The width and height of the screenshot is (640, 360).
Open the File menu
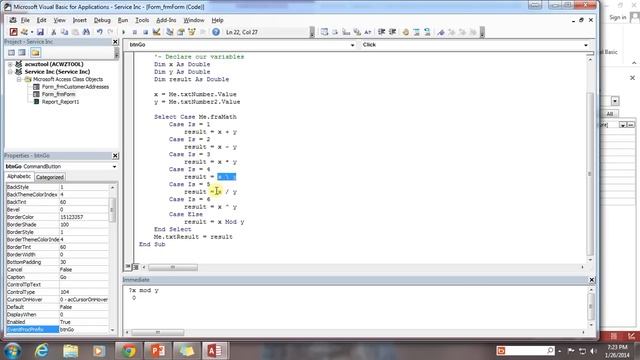pos(25,20)
